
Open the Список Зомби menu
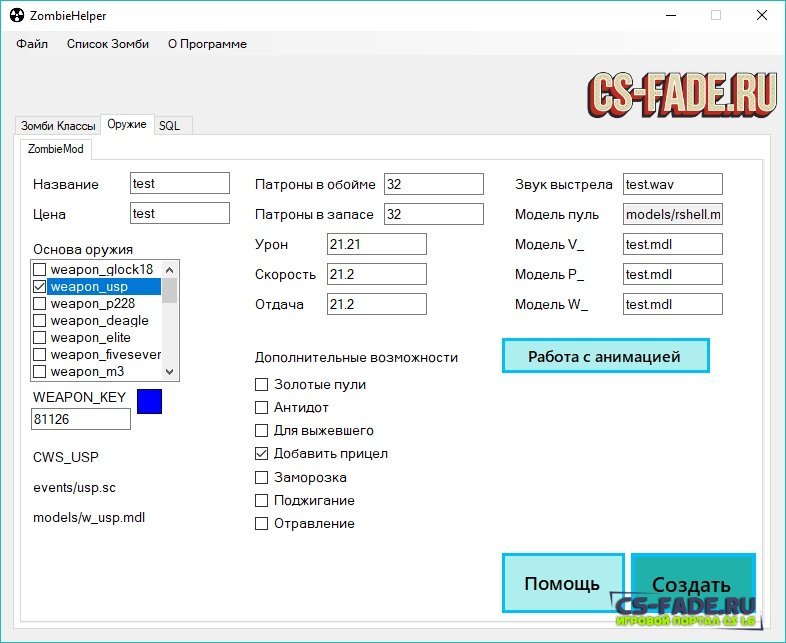tap(108, 44)
